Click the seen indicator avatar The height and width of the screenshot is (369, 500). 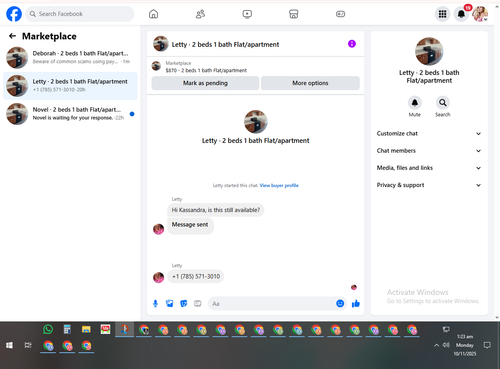coord(354,287)
